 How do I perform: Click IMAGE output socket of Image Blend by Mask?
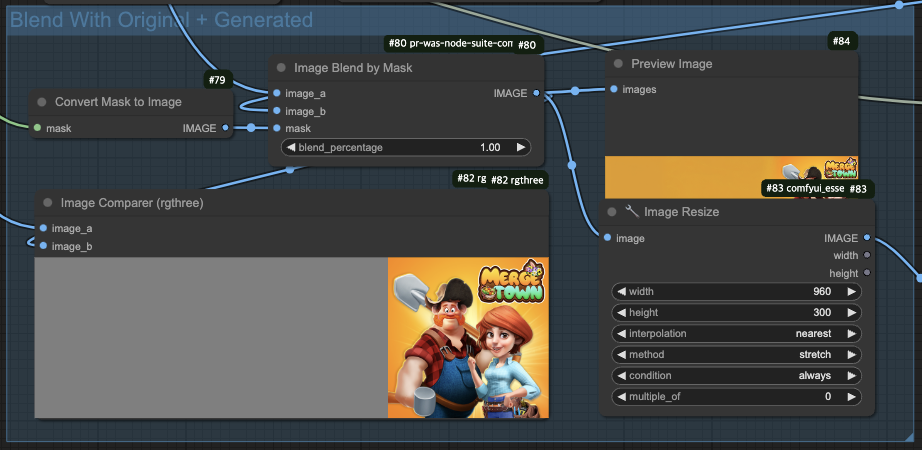[536, 93]
